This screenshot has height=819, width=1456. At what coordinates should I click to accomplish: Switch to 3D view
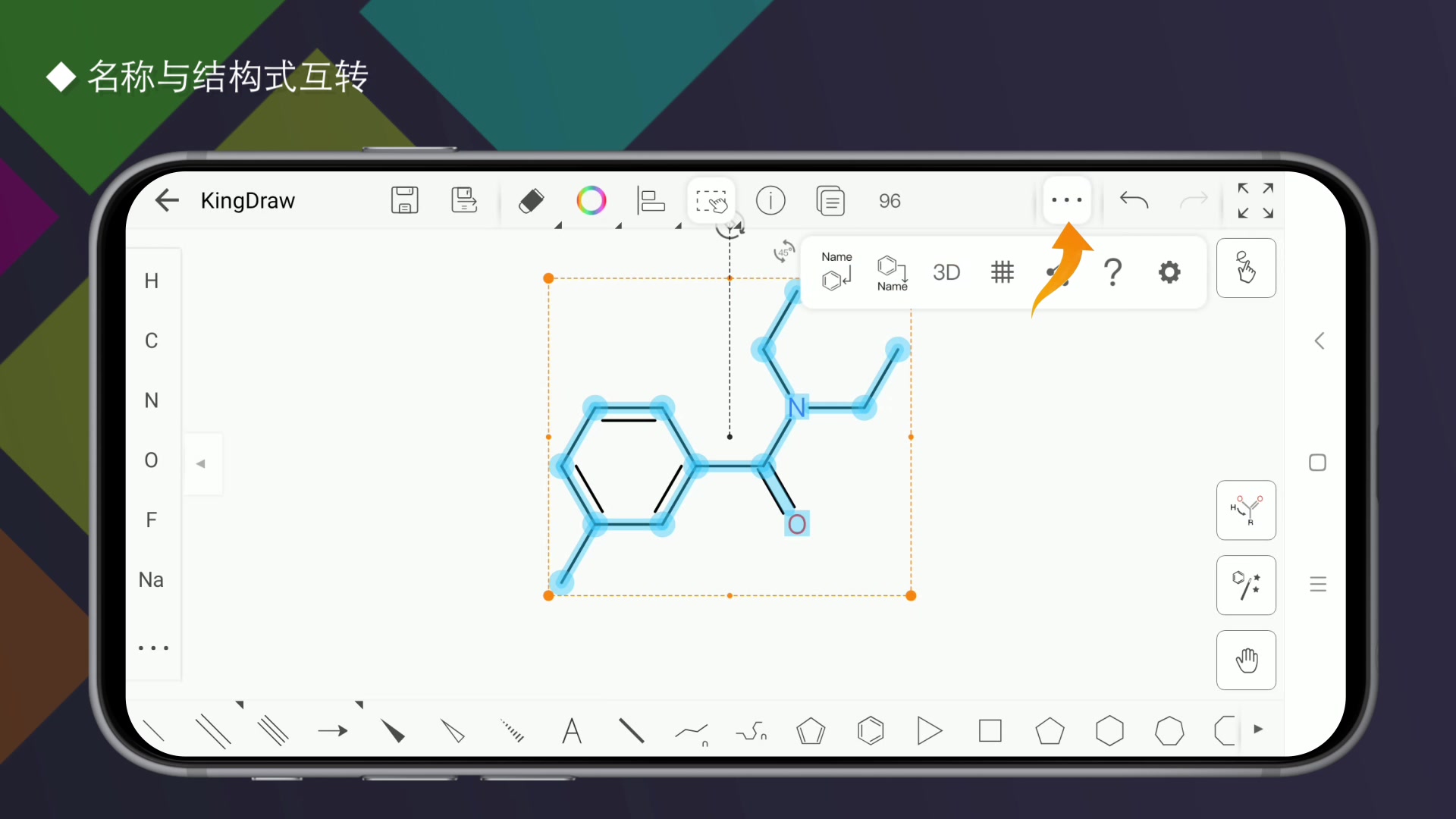tap(946, 272)
